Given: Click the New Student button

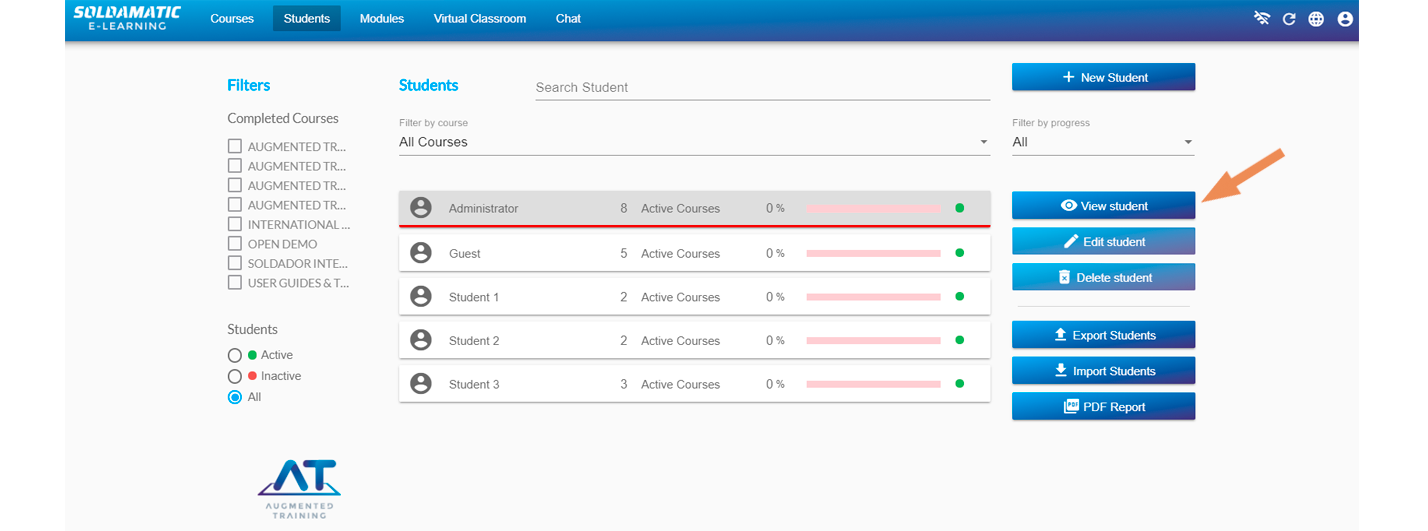Looking at the screenshot, I should pos(1103,77).
